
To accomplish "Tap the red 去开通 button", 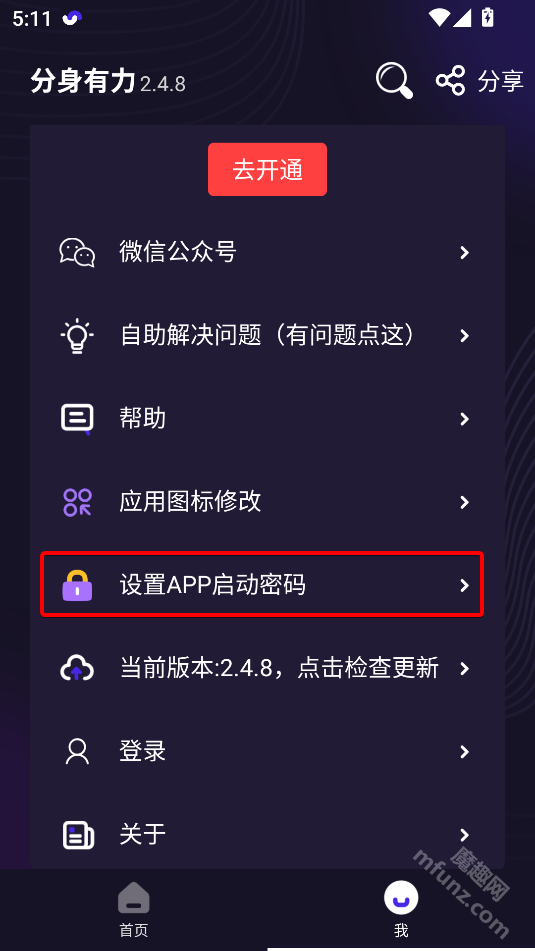I will pyautogui.click(x=268, y=170).
